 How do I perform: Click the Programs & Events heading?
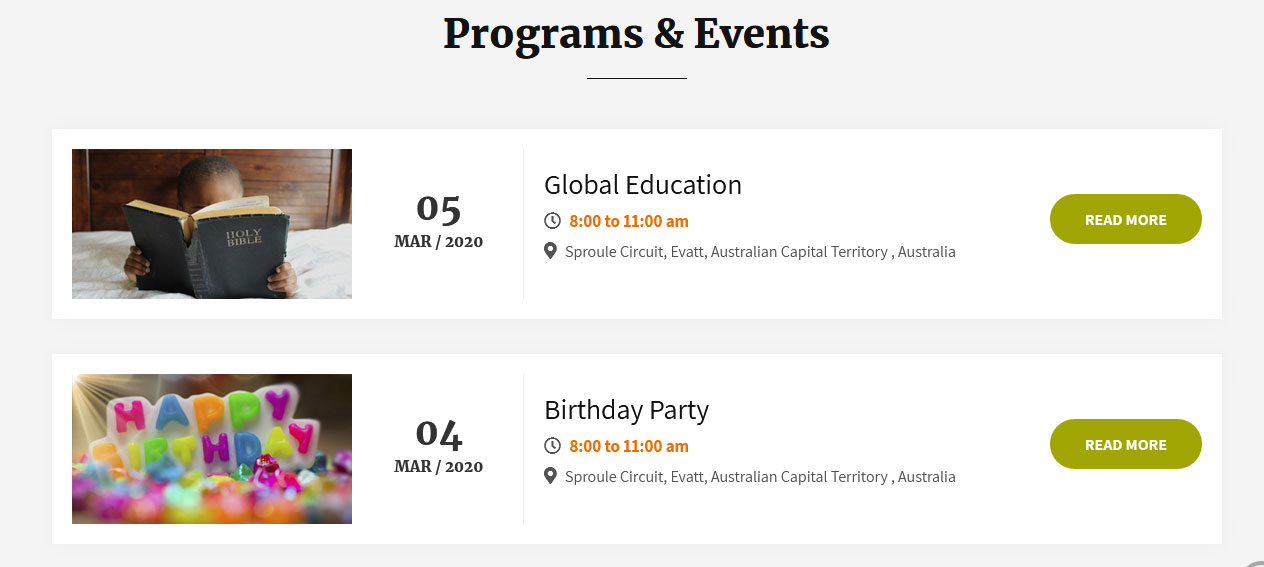637,34
